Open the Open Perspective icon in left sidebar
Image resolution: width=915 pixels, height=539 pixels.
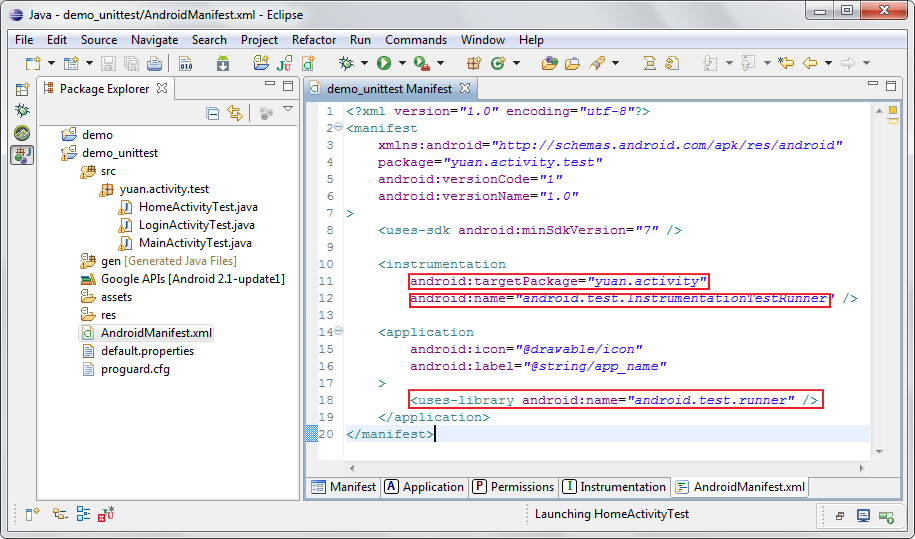pyautogui.click(x=22, y=89)
